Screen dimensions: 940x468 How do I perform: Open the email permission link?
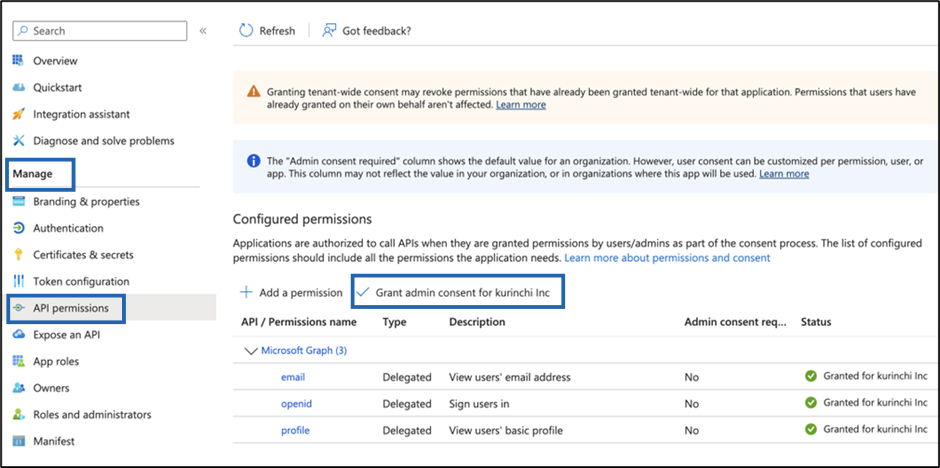click(293, 377)
